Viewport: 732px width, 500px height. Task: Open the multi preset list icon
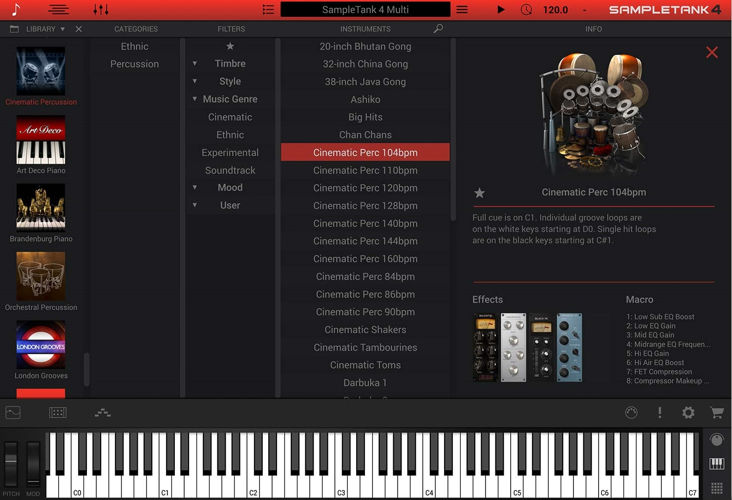click(268, 10)
